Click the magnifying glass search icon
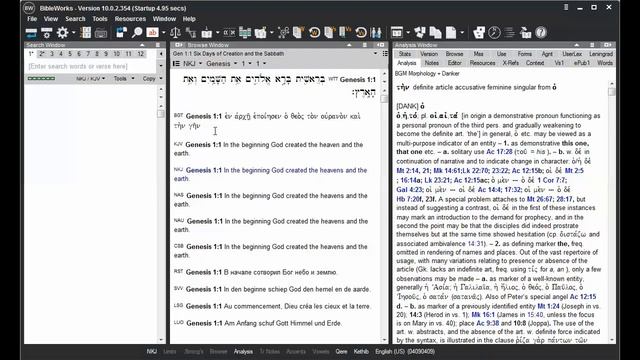 point(137,33)
